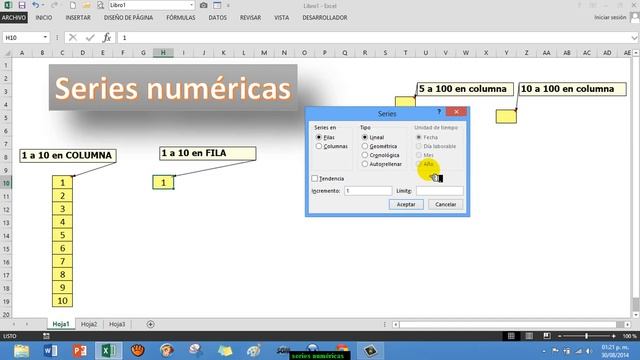
Task: Open DESARROLLADOR ribbon tab
Action: point(325,18)
